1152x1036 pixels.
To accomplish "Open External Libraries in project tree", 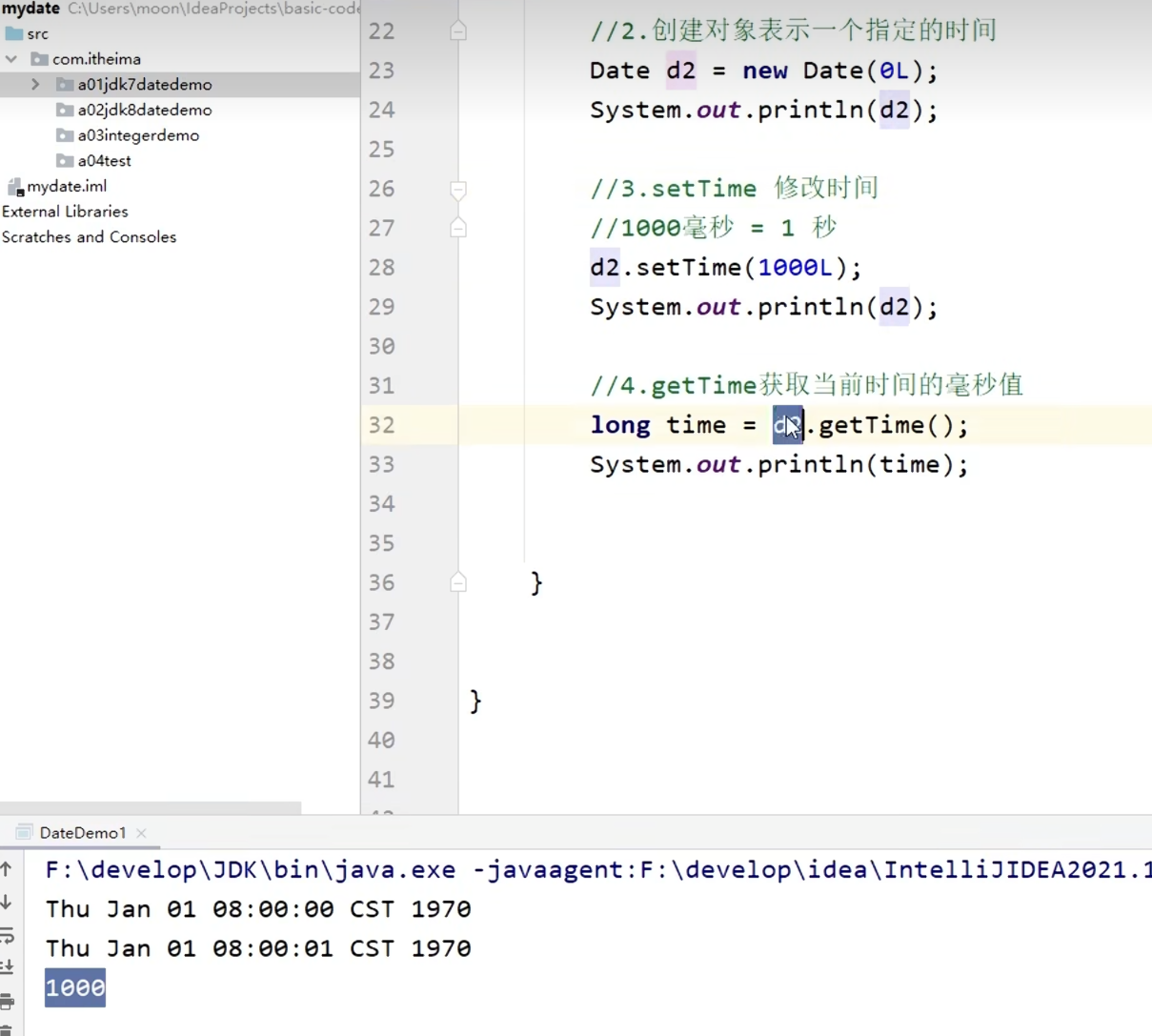I will [x=65, y=212].
